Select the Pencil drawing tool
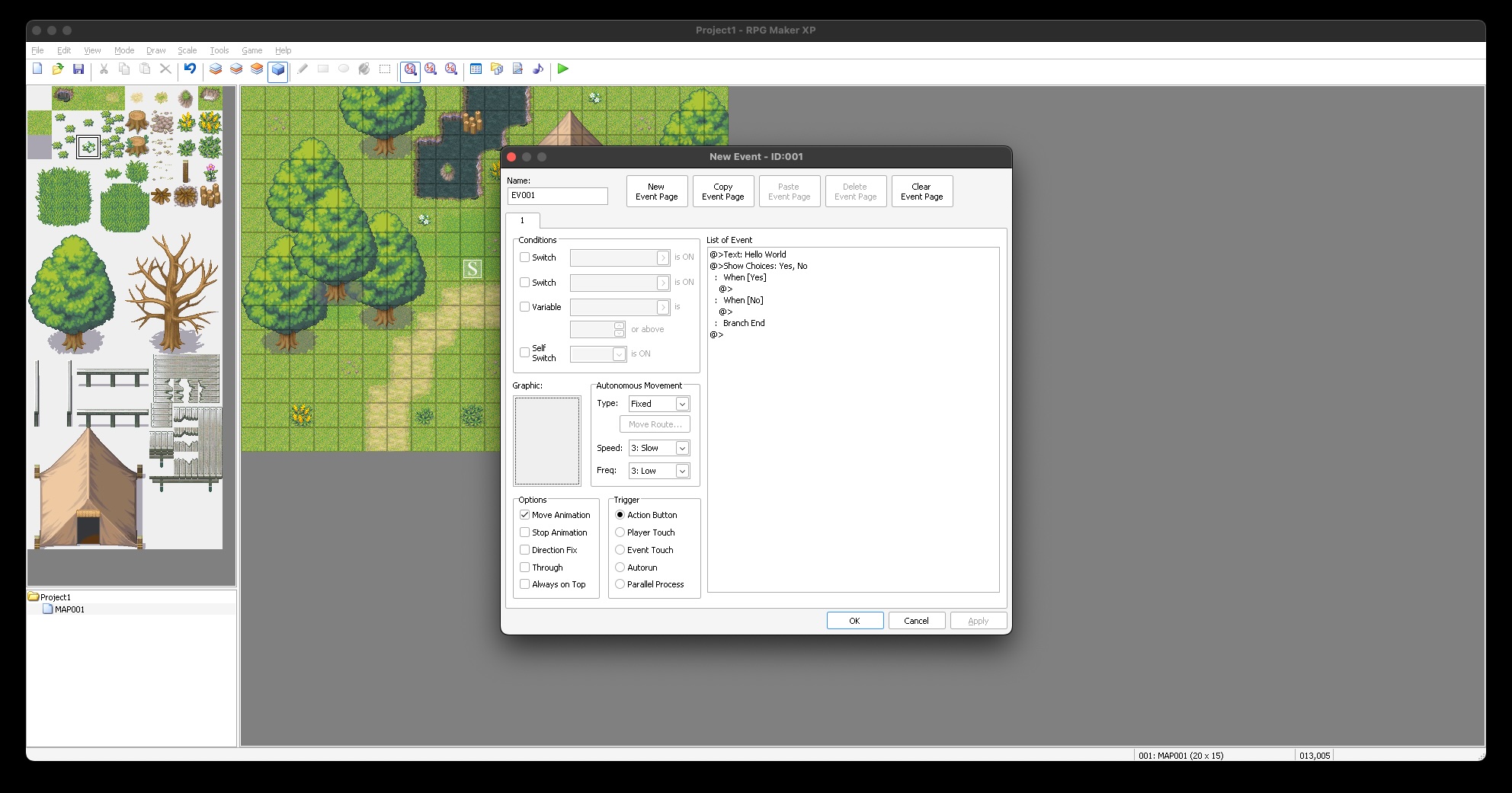This screenshot has height=793, width=1512. tap(302, 69)
